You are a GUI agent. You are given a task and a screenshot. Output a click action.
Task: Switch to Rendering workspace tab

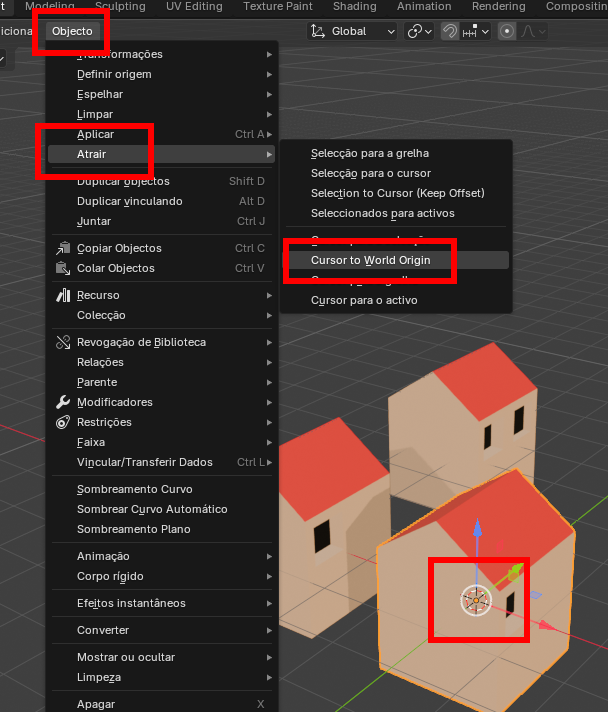tap(499, 6)
